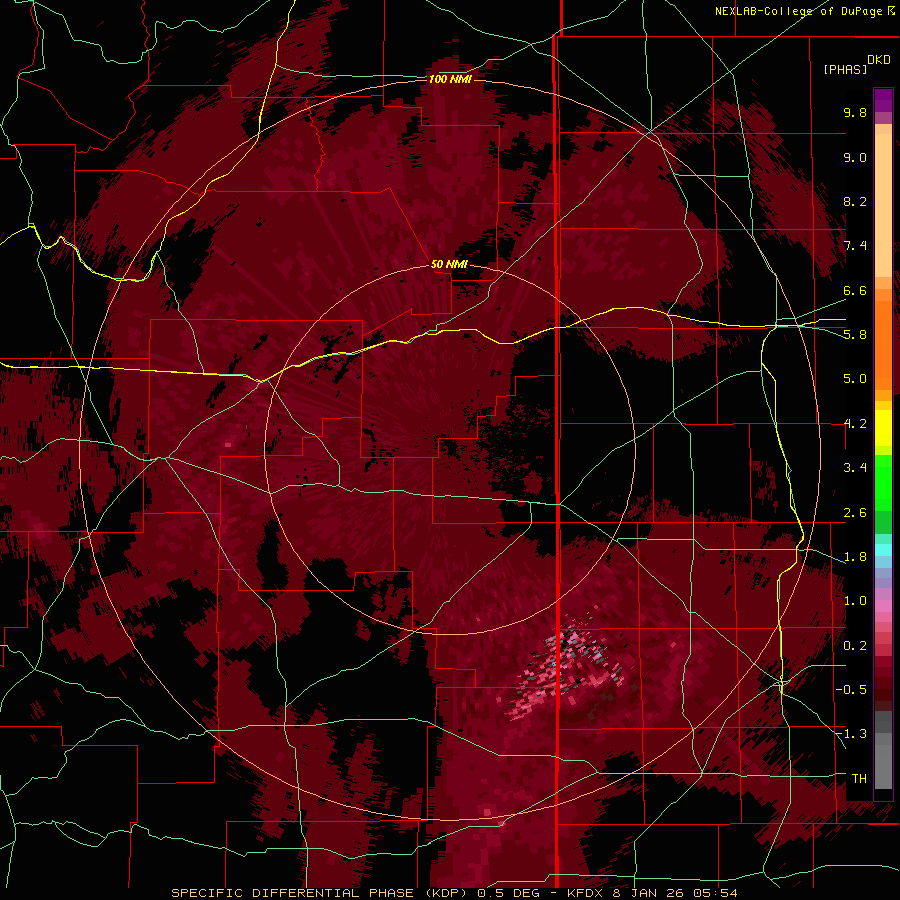Click the 5.0 value on the color scale
The width and height of the screenshot is (900, 900).
point(855,379)
